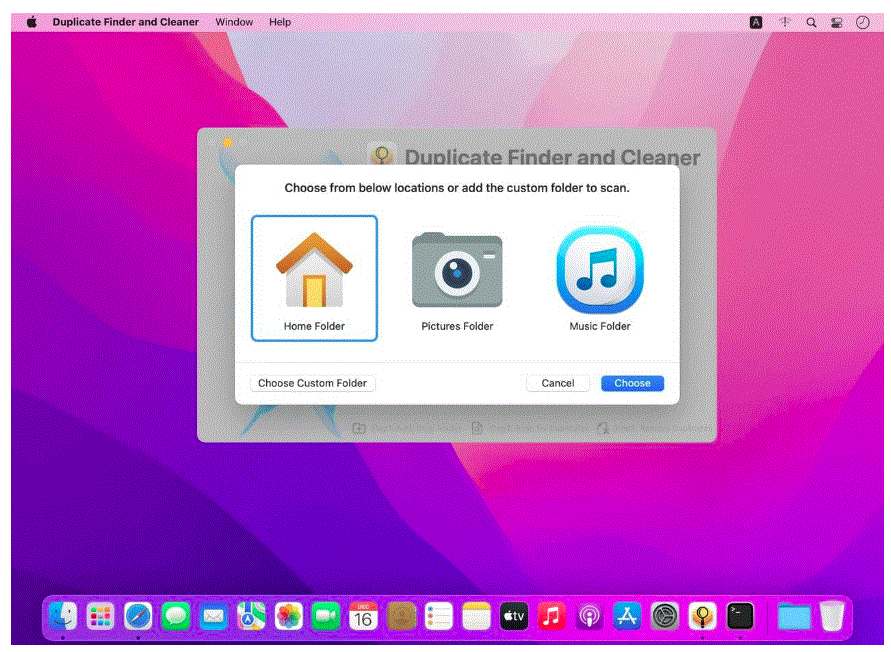Select the Pictures Folder camera icon
Screen dimensions: 891x652
pos(457,270)
